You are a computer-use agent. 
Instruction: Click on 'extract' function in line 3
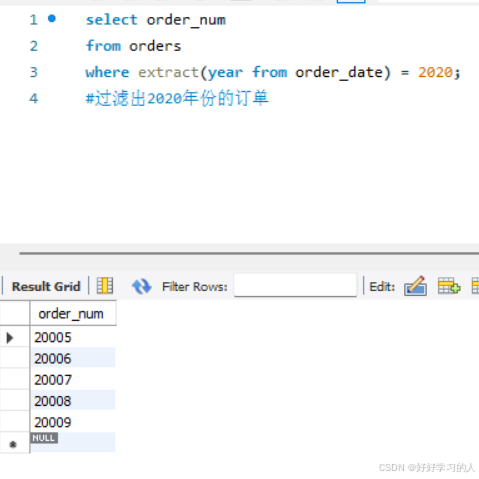click(x=168, y=72)
